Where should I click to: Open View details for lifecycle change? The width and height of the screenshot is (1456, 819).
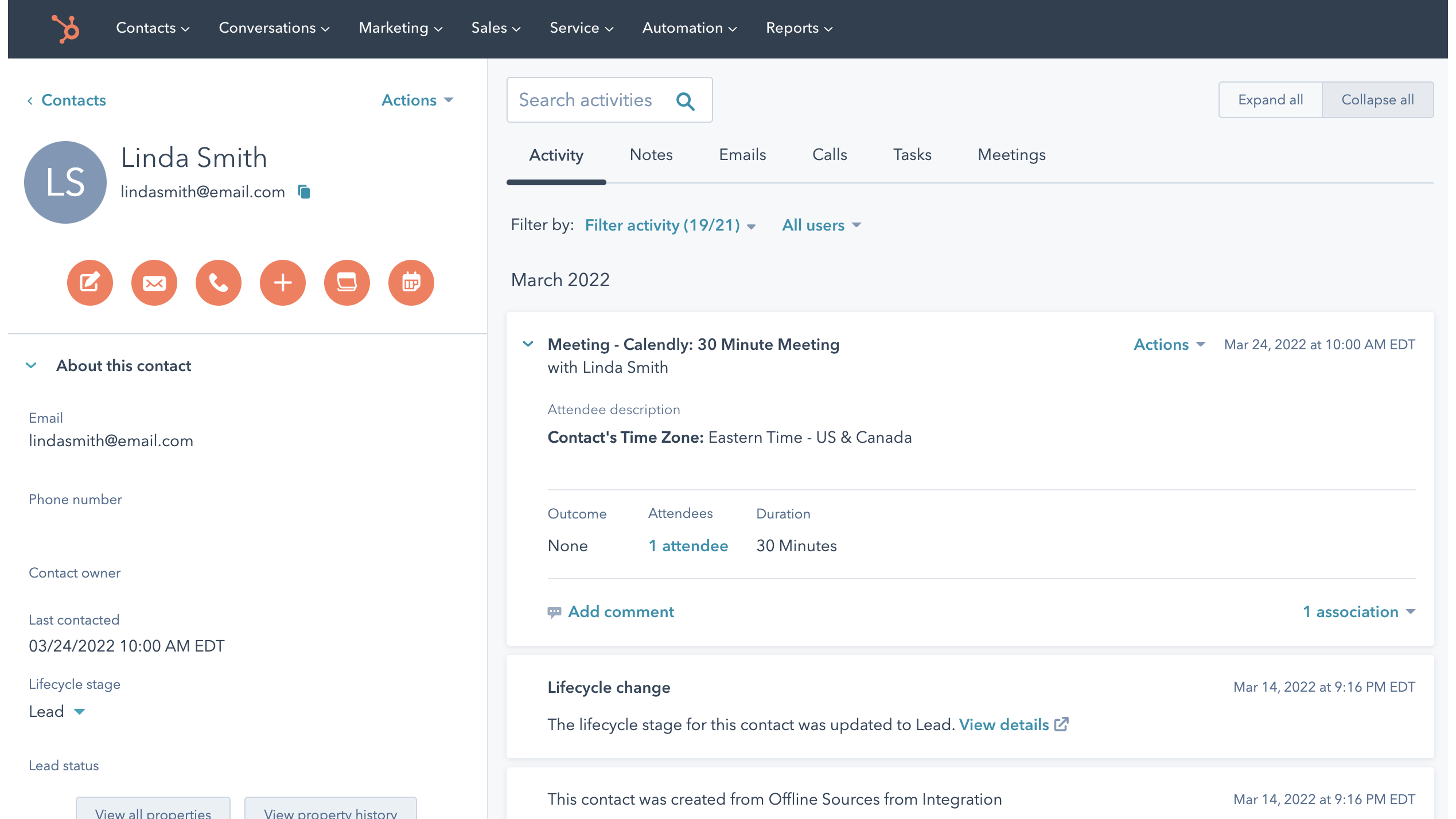click(x=1004, y=725)
